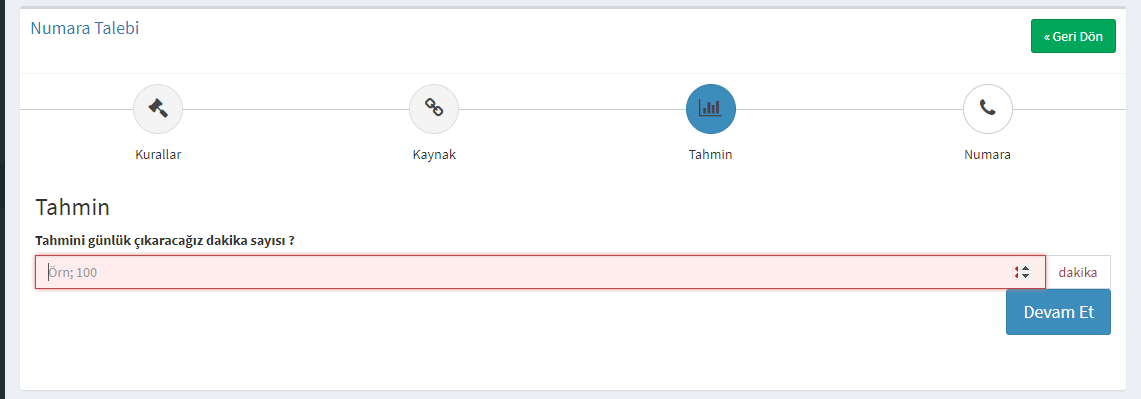Continue with the Devam Et button

(x=1059, y=312)
